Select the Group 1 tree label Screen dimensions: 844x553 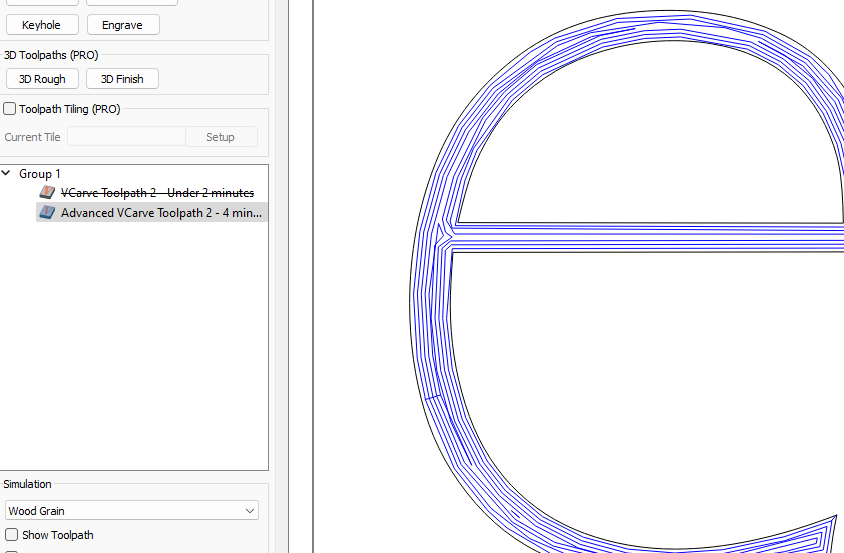click(x=40, y=173)
